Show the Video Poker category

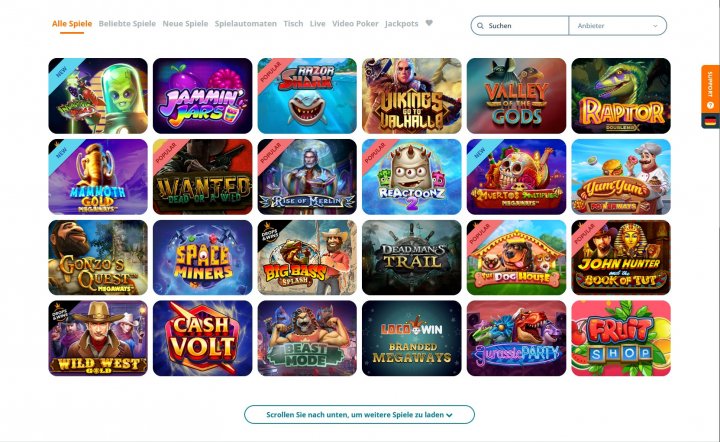tap(355, 23)
